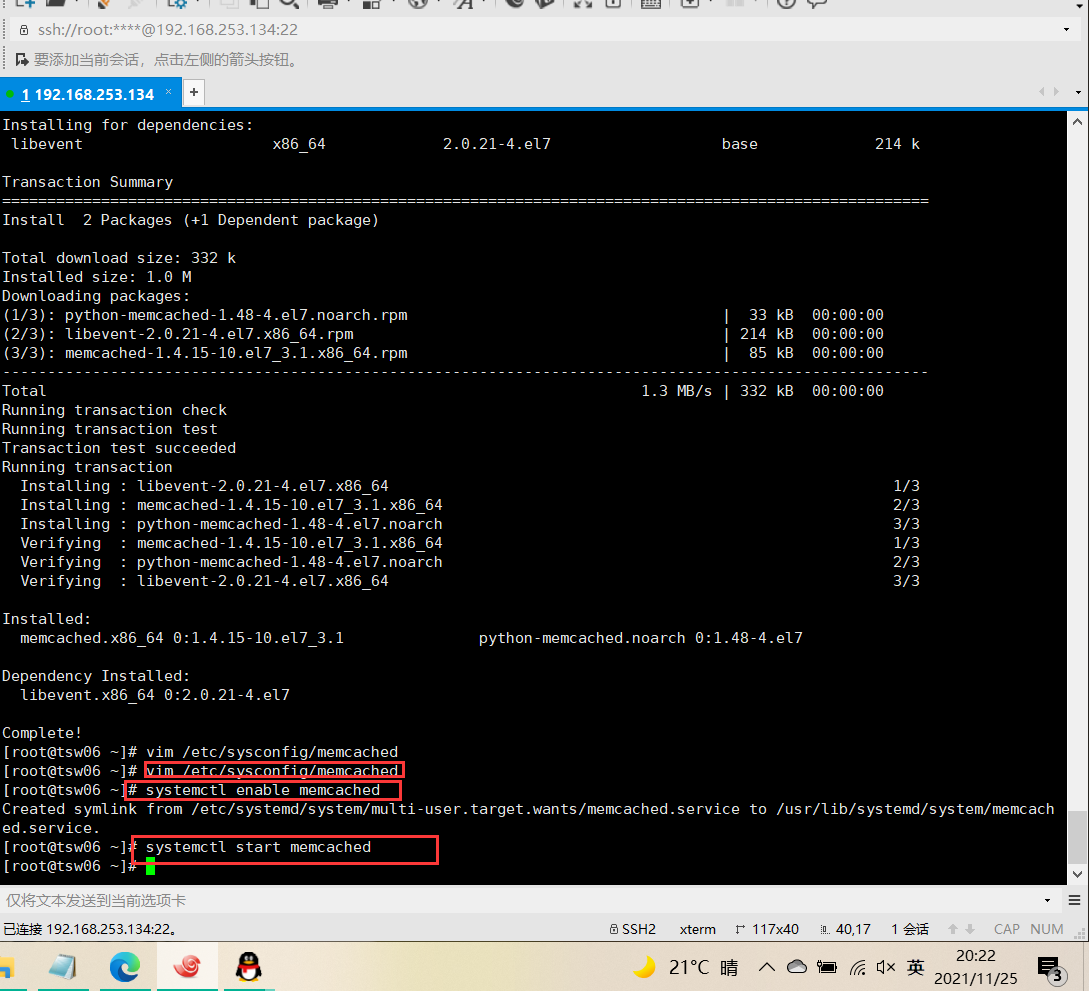Toggle the 英 input method indicator
Image resolution: width=1089 pixels, height=991 pixels.
pos(915,967)
